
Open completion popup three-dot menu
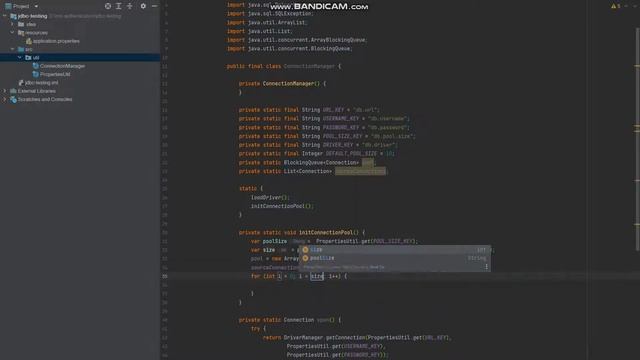click(486, 267)
